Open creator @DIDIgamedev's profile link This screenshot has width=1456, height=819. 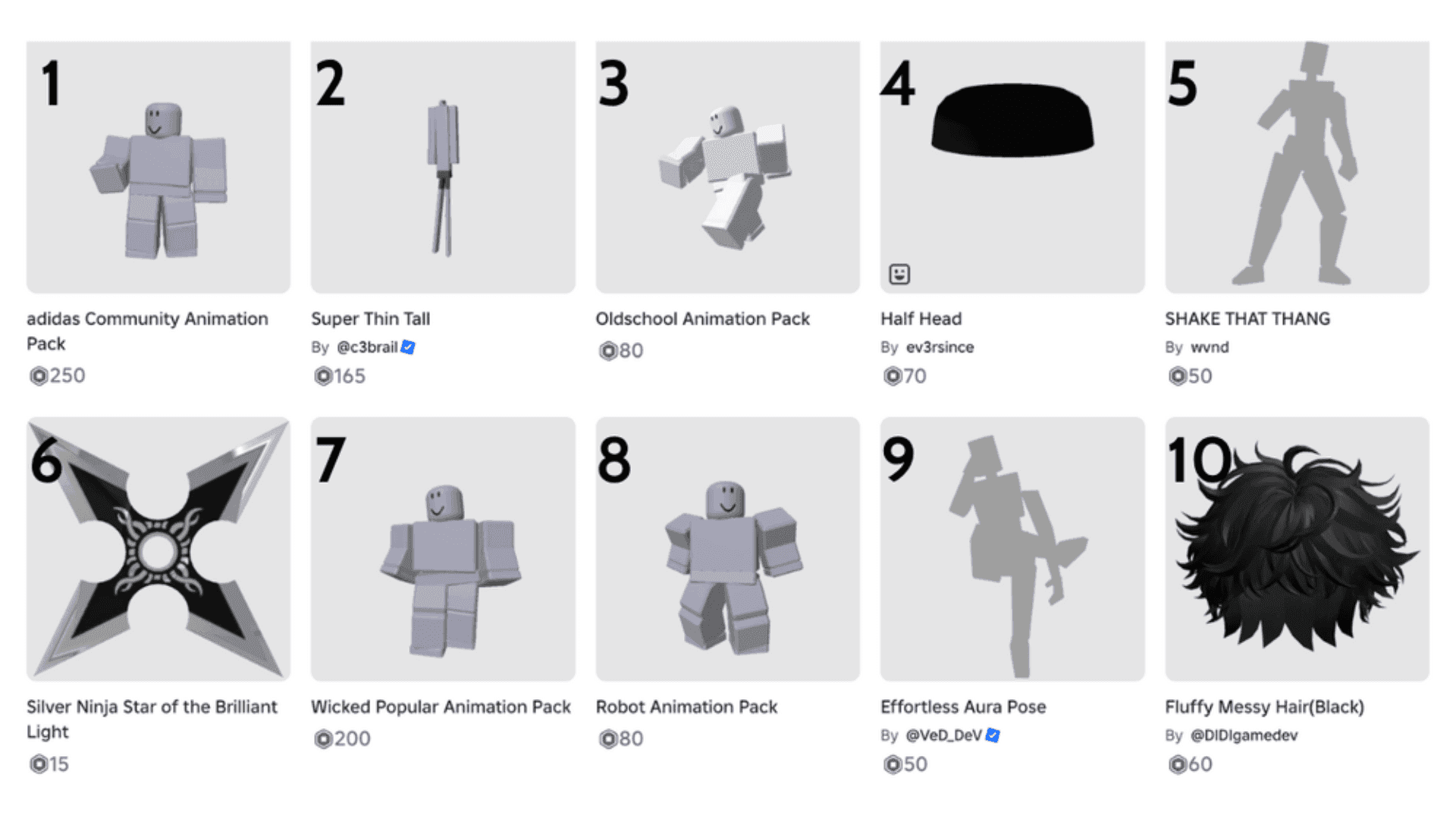tap(1244, 736)
